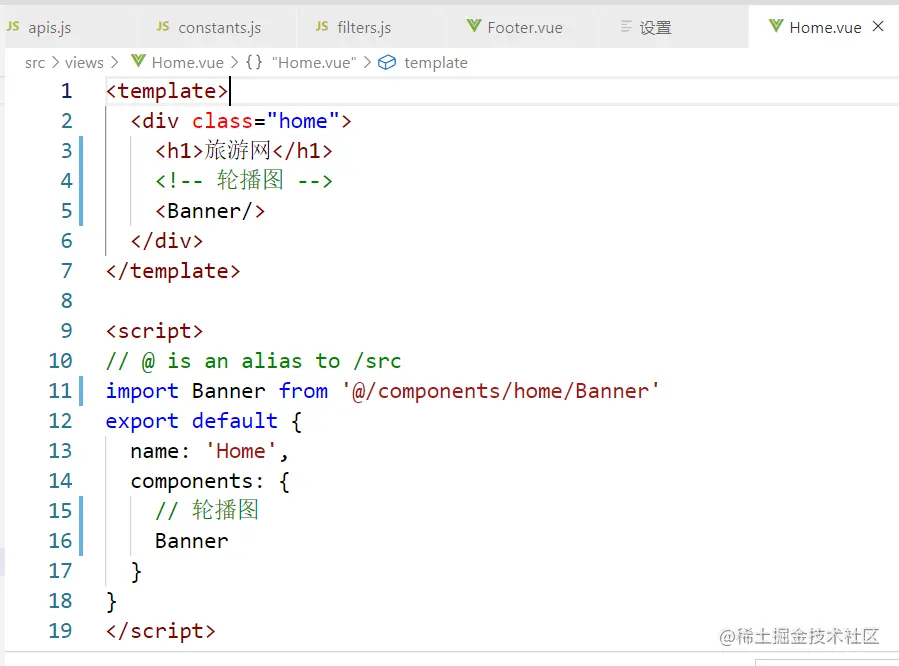899x666 pixels.
Task: Open the src breadcrumb segment
Action: [35, 62]
